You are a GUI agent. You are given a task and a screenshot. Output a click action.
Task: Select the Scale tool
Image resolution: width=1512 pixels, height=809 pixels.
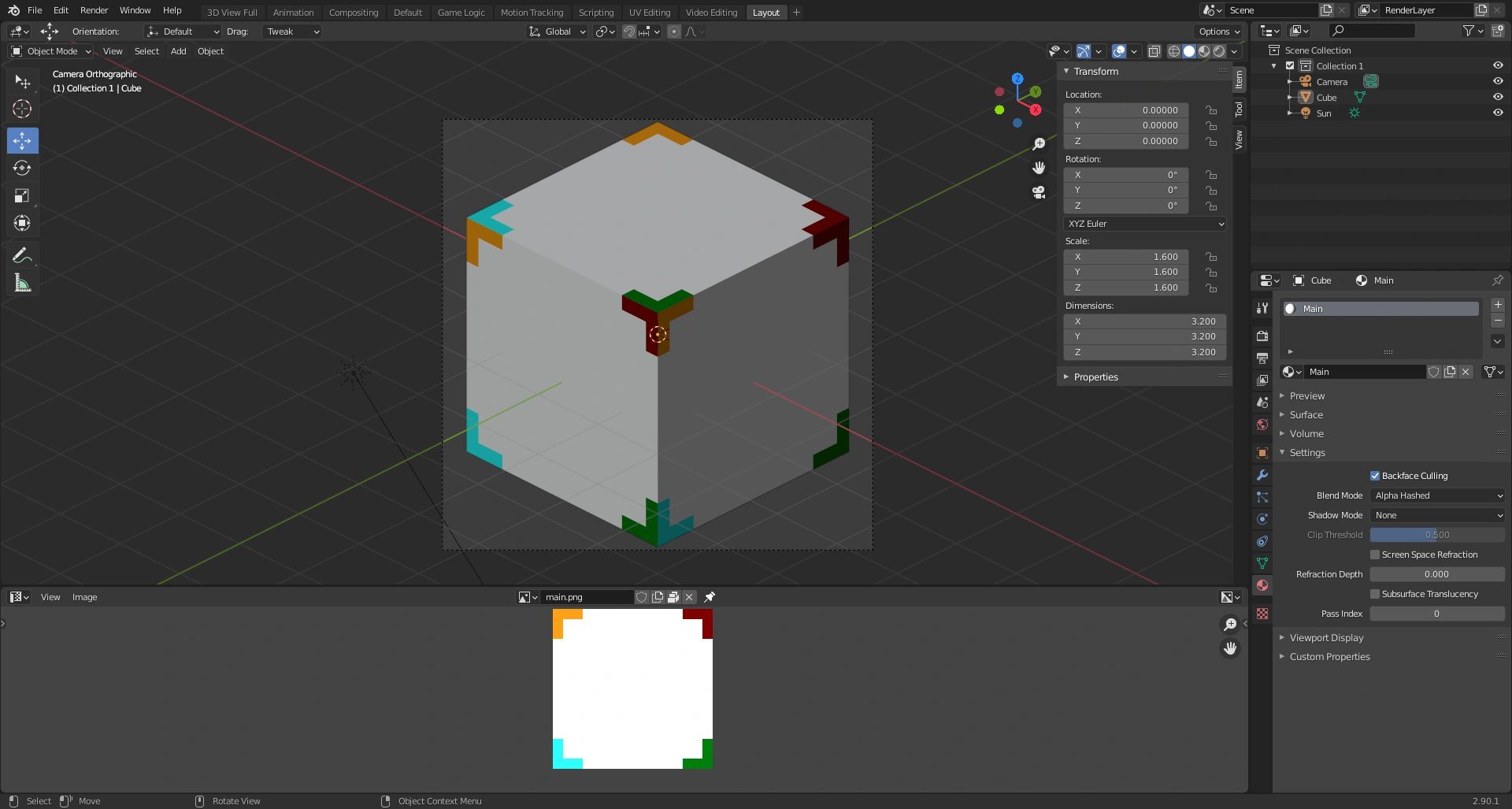tap(22, 196)
